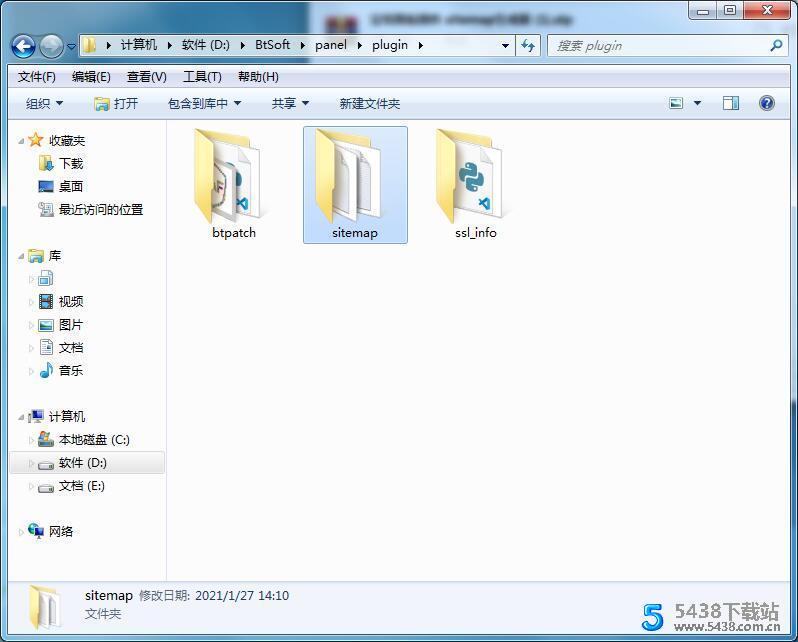Open address bar history dropdown

pos(505,45)
